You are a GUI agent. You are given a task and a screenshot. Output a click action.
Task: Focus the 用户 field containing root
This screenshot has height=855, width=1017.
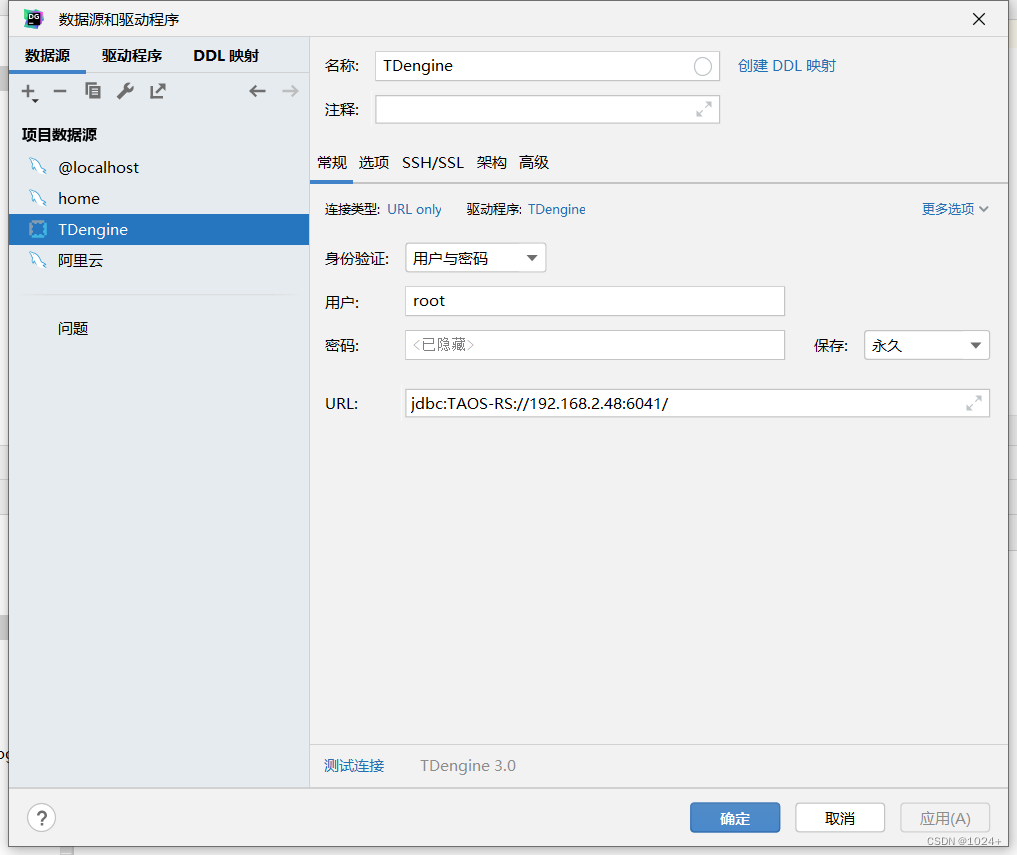[x=595, y=301]
